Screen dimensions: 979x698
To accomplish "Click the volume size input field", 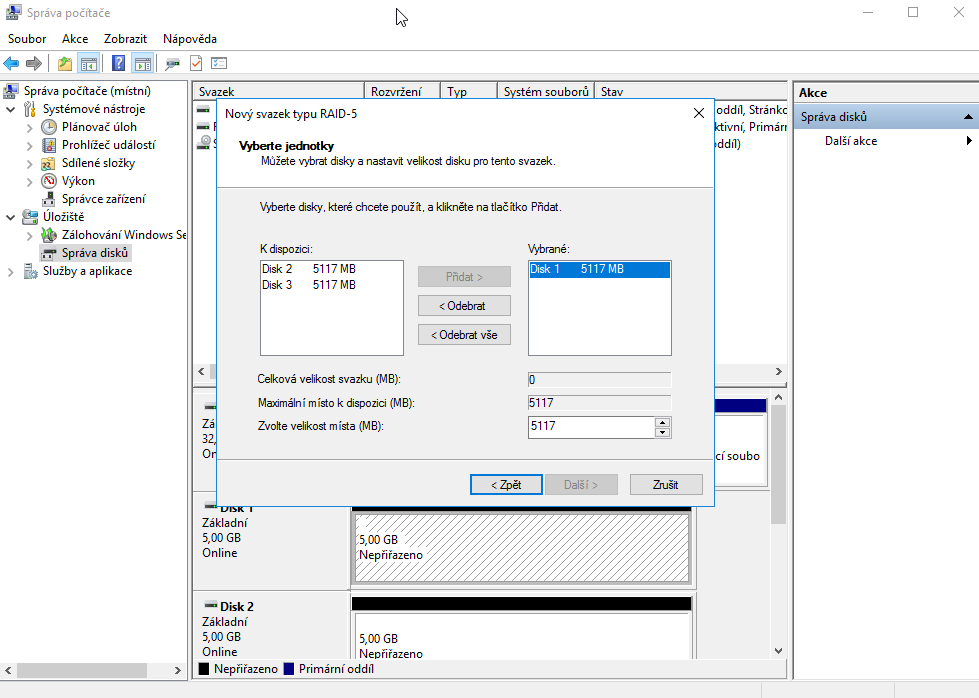I will [x=590, y=427].
